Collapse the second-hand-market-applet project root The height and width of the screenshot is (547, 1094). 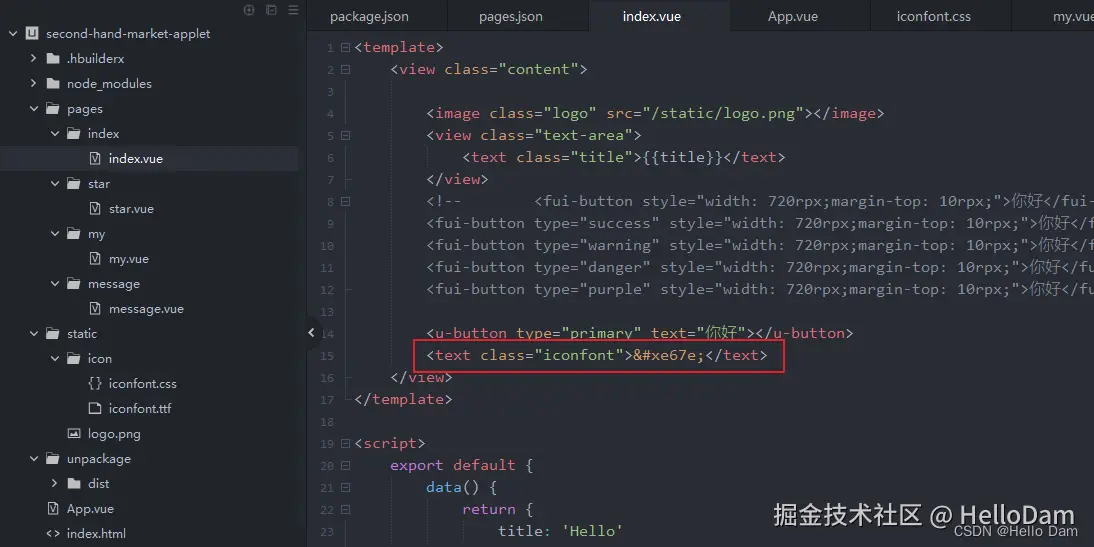click(x=13, y=33)
